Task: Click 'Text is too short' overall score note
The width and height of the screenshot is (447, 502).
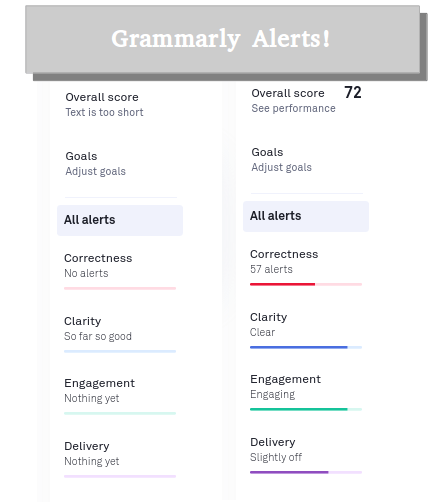Action: (x=104, y=112)
